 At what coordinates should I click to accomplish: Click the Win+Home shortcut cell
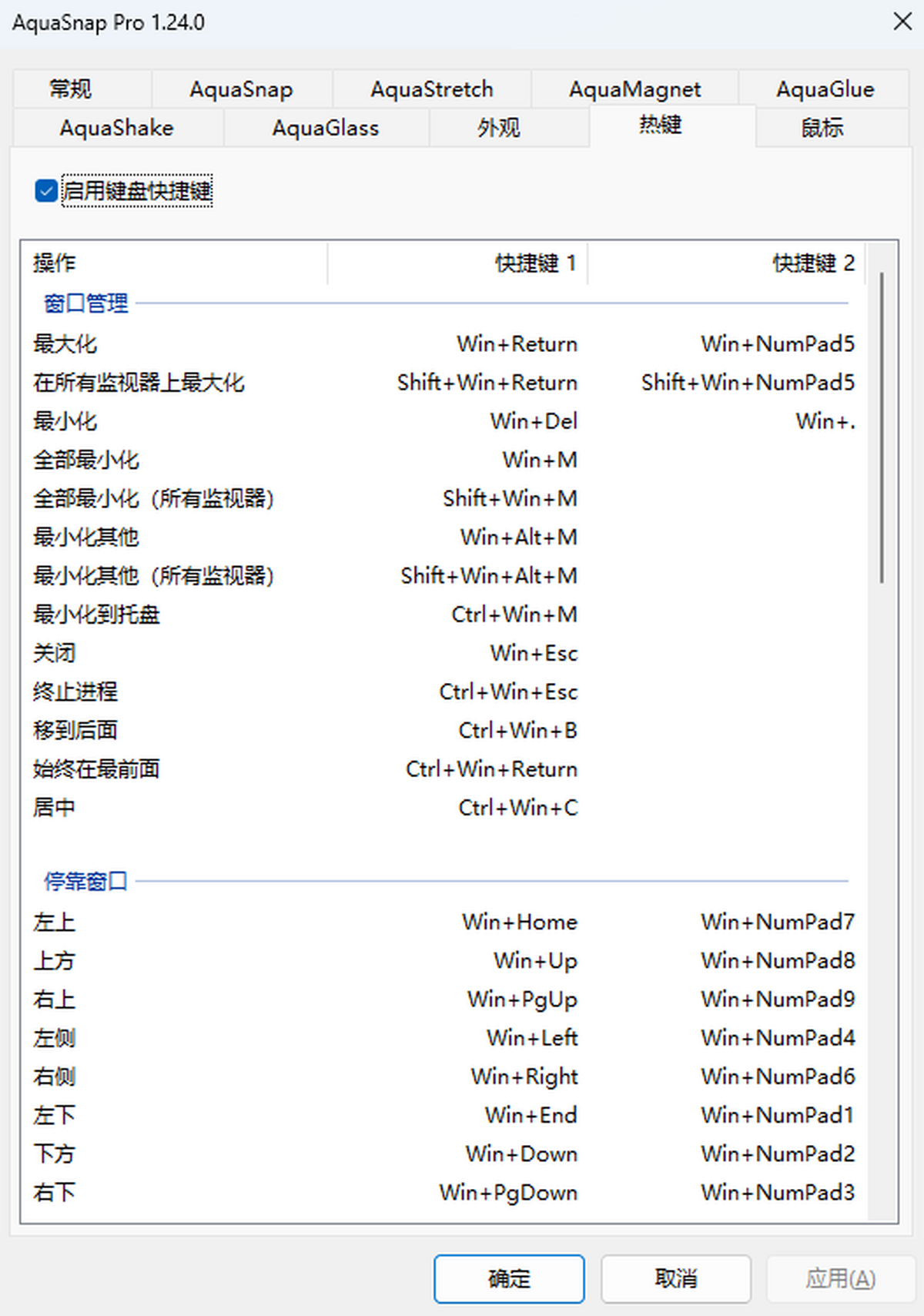tap(520, 922)
